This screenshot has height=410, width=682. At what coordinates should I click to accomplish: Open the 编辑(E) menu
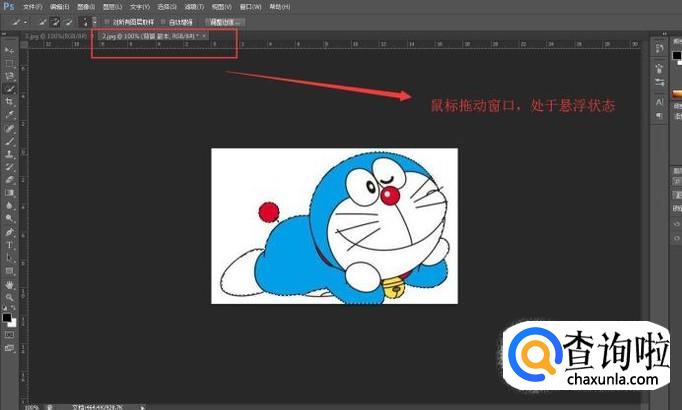pyautogui.click(x=60, y=7)
